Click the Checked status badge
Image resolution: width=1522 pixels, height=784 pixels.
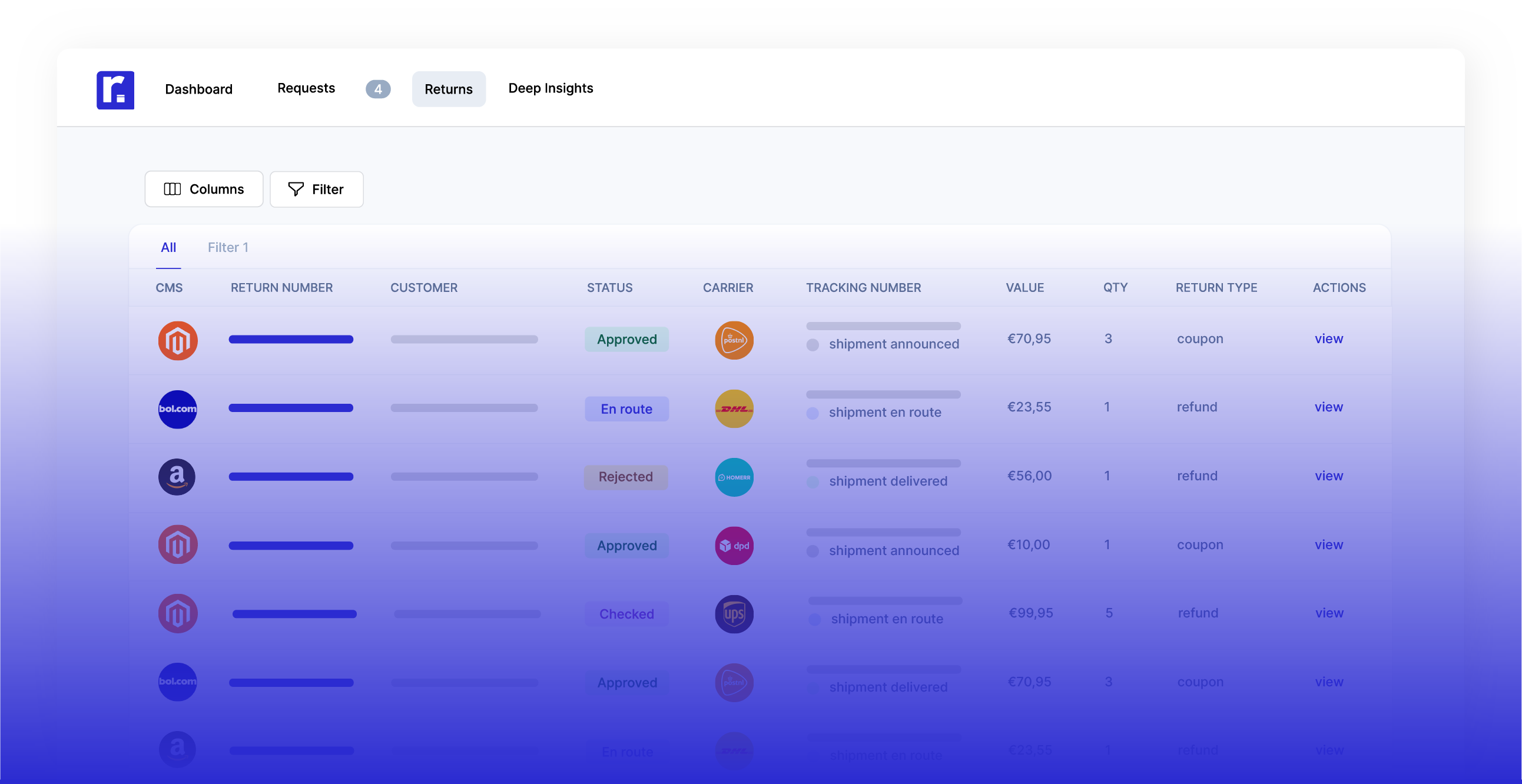(627, 614)
